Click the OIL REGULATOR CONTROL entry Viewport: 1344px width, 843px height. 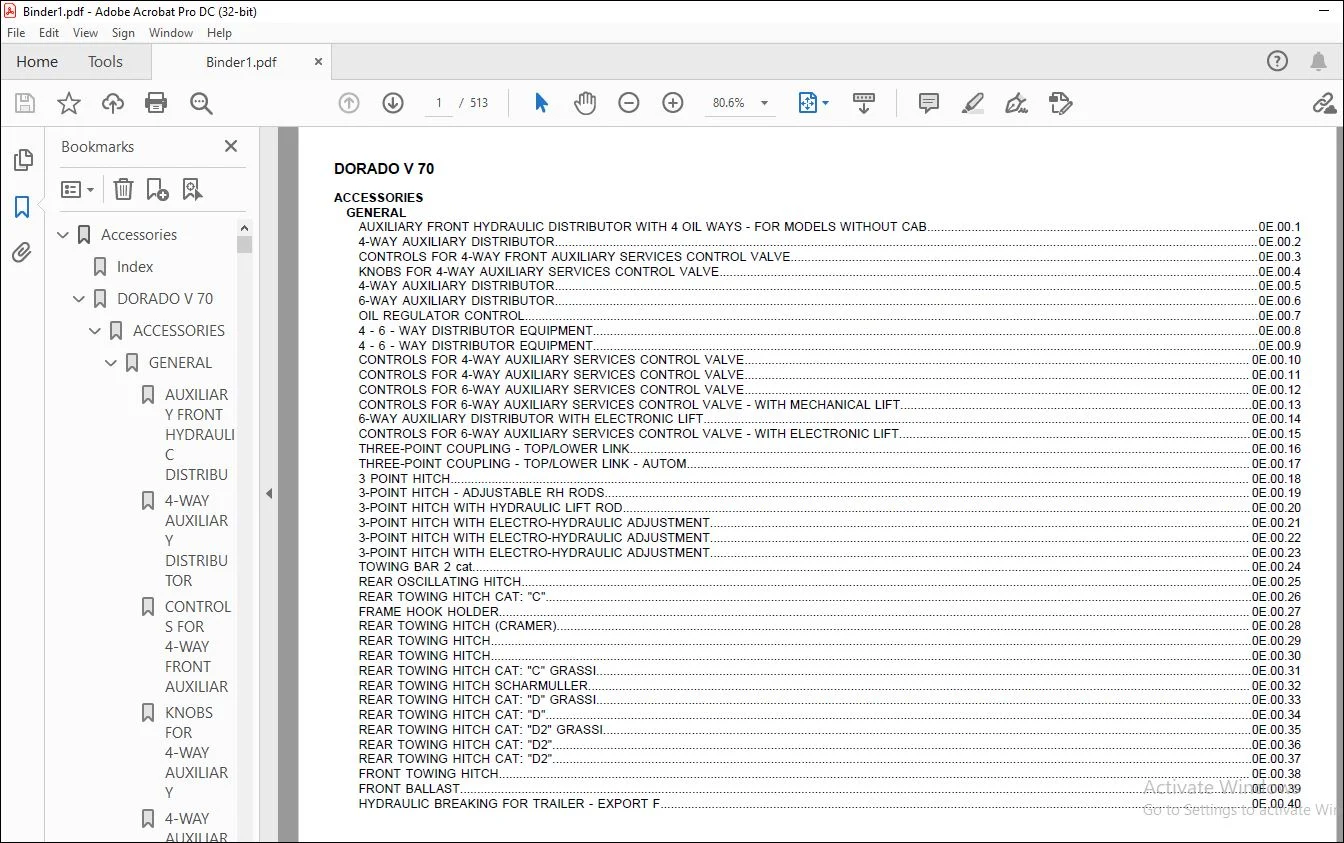tap(441, 315)
